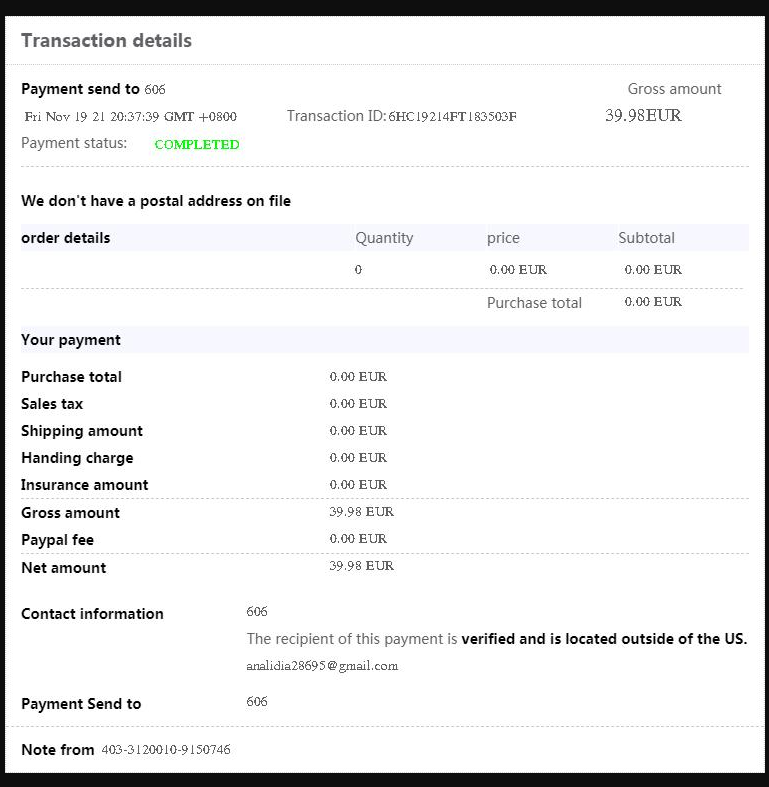Click the Shipping amount value

point(358,431)
